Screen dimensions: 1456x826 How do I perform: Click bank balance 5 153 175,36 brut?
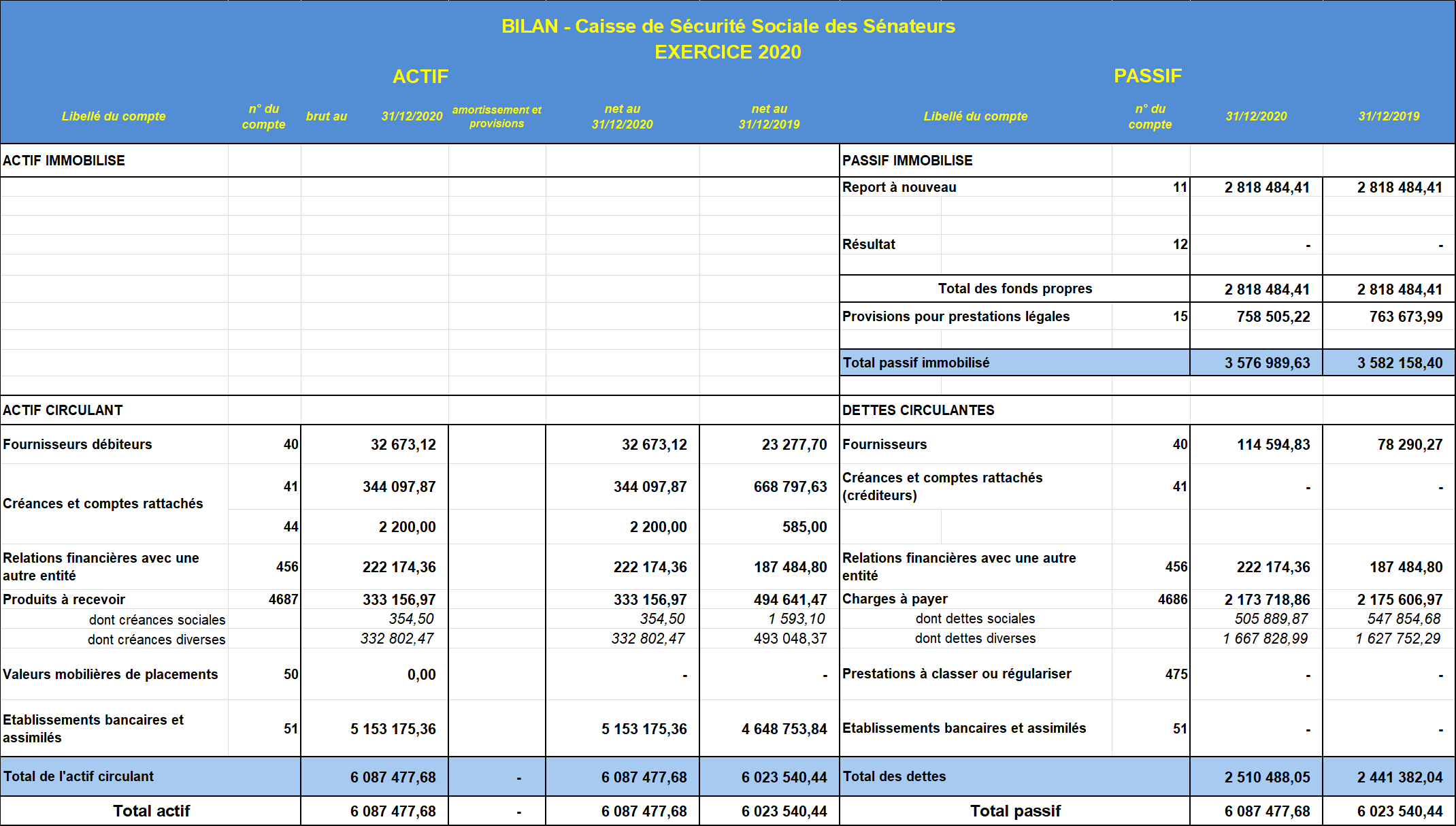click(393, 729)
